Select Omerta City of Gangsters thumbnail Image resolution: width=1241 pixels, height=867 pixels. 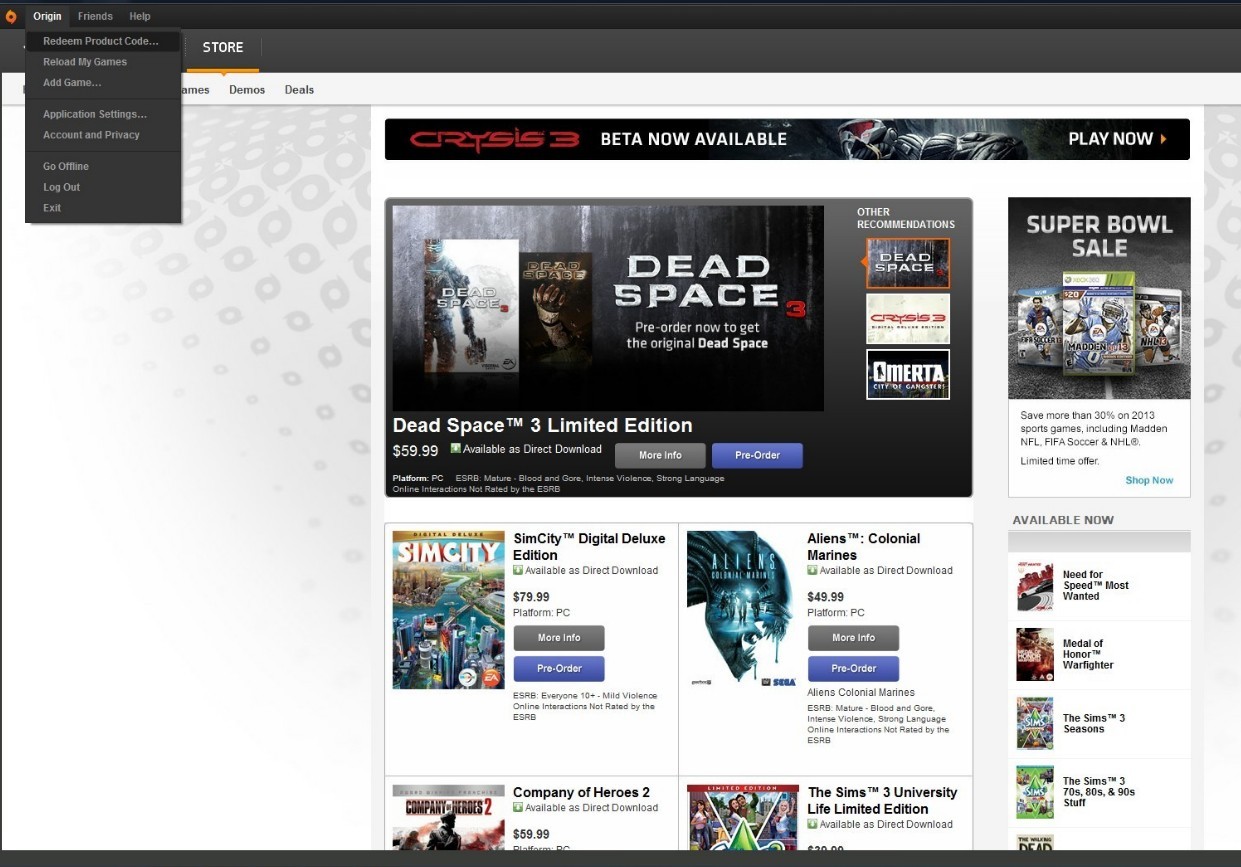click(908, 374)
